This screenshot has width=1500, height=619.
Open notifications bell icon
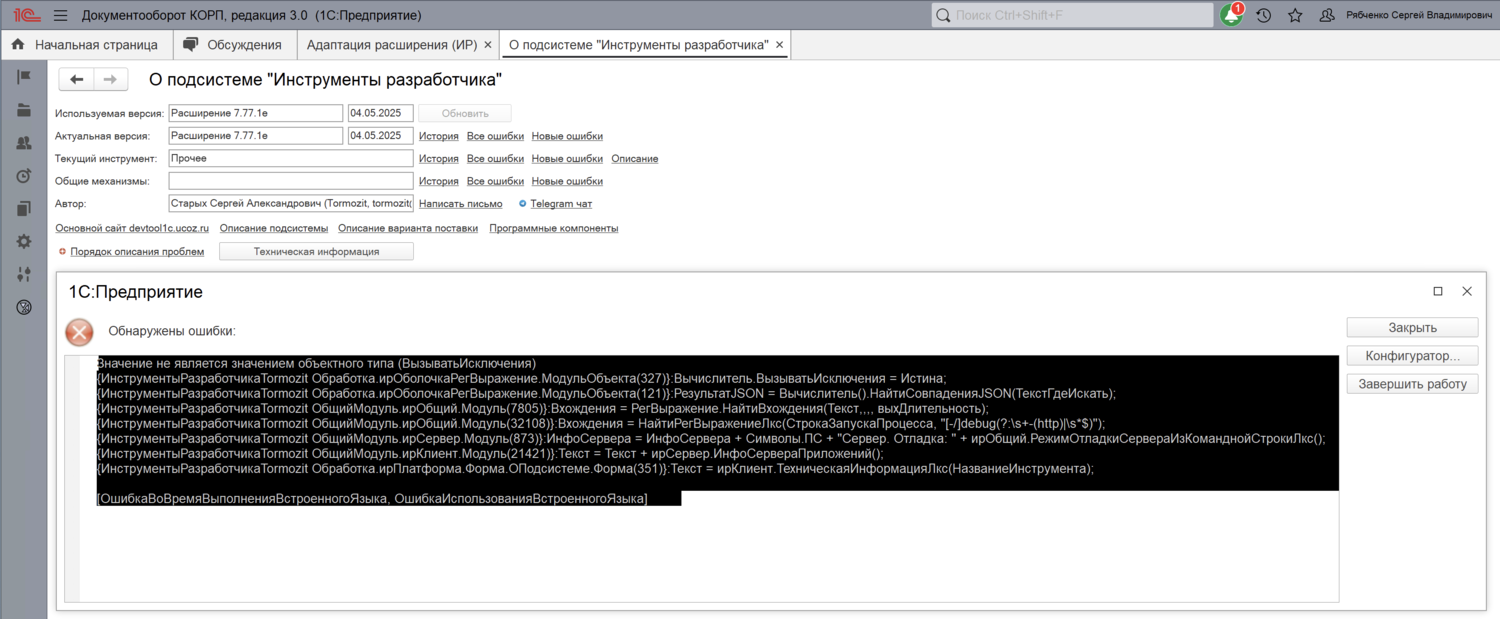1232,15
